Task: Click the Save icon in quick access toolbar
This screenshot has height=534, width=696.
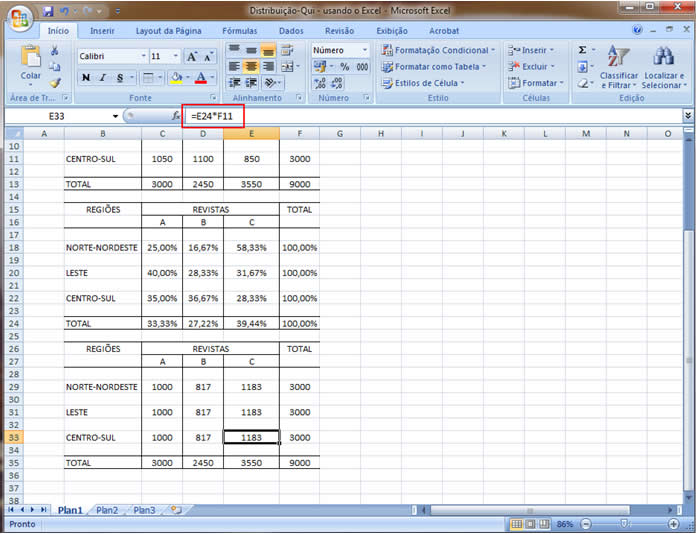Action: [x=46, y=11]
